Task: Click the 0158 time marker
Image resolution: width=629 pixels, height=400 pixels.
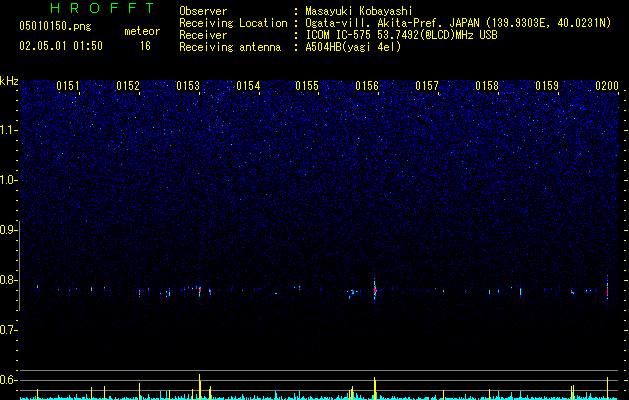Action: coord(487,86)
